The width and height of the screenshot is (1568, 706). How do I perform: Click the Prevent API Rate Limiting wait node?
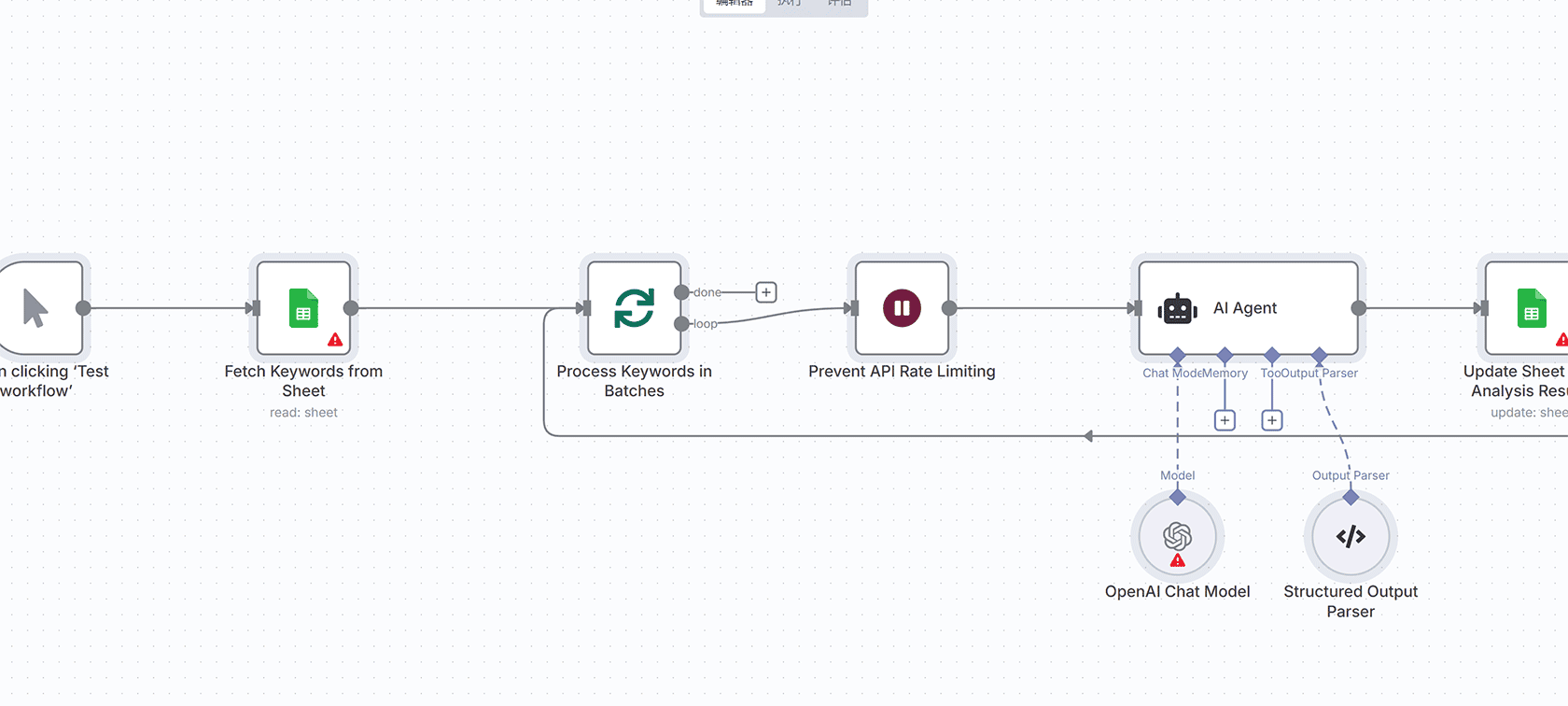[902, 308]
